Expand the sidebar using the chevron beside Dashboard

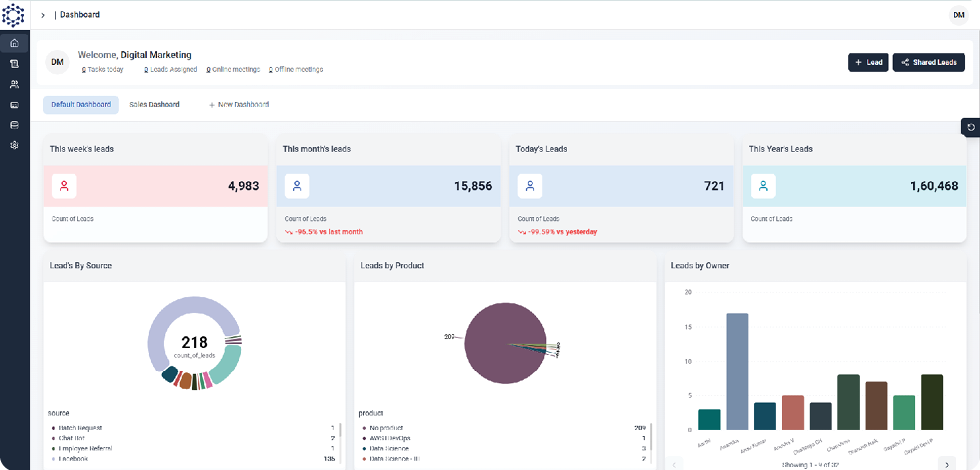43,15
